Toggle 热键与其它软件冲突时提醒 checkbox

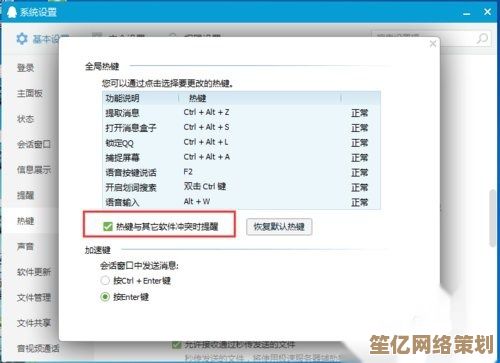point(108,227)
